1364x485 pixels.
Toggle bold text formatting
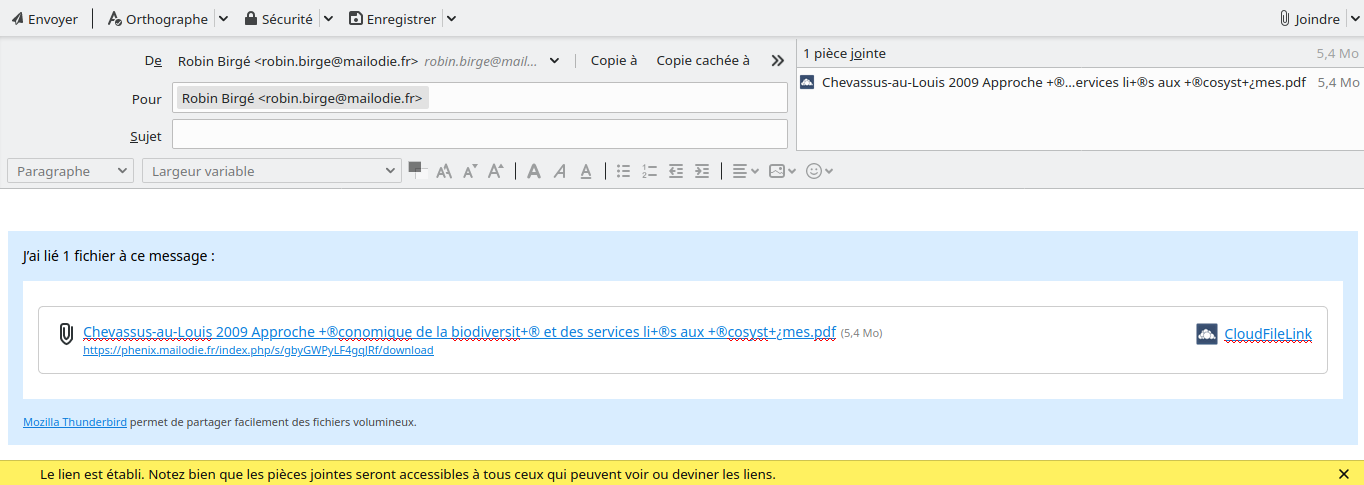click(x=534, y=171)
